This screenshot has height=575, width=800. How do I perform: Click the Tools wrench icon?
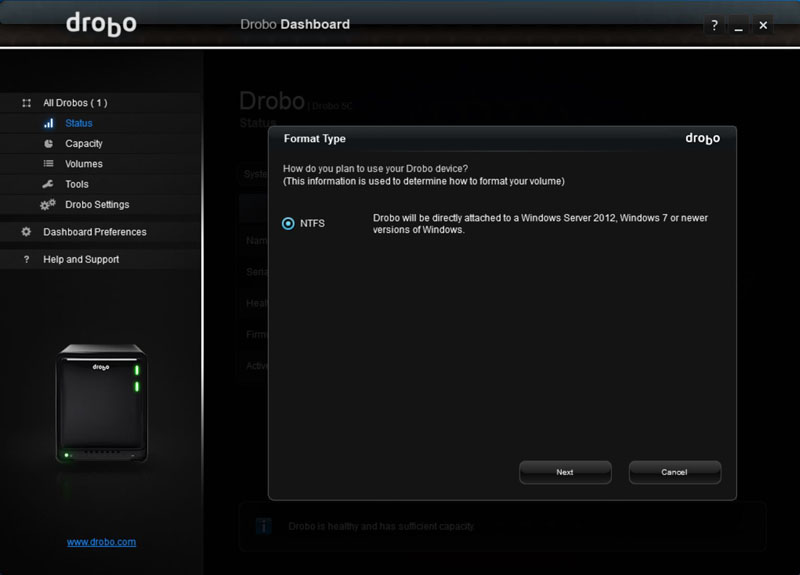[48, 184]
